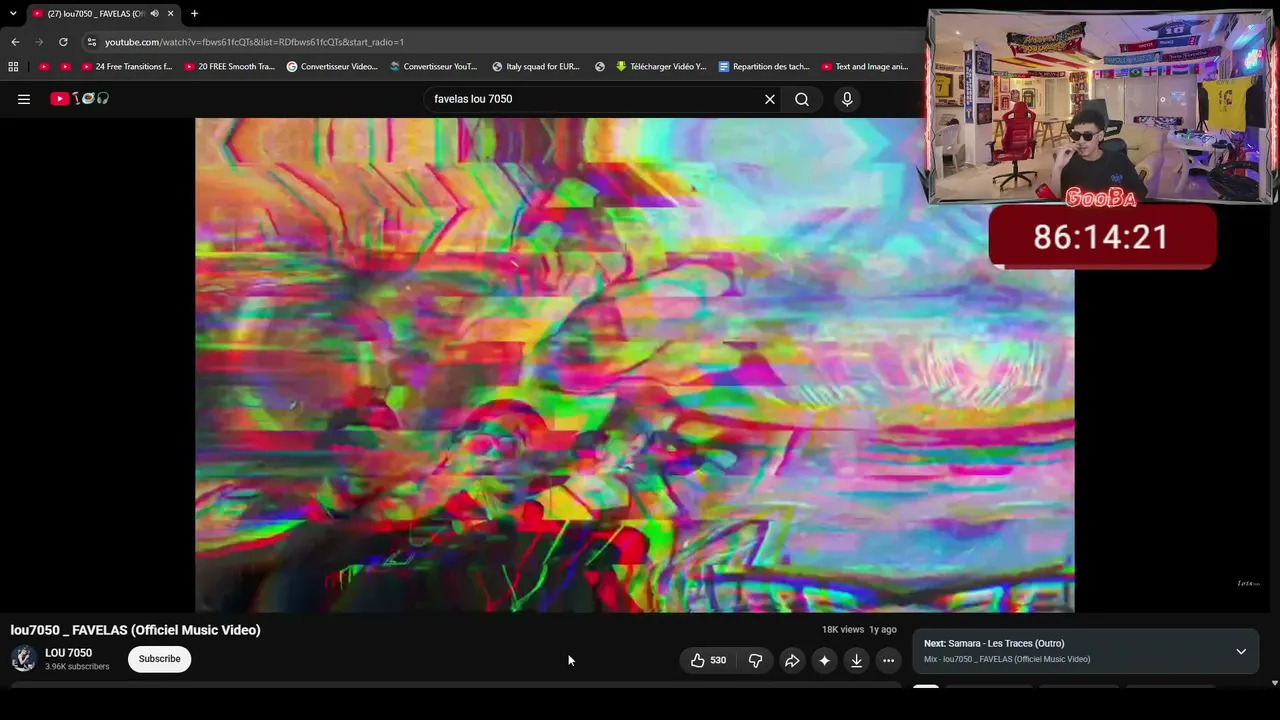The width and height of the screenshot is (1280, 720).
Task: Run the search with the magnifier icon
Action: pyautogui.click(x=802, y=99)
